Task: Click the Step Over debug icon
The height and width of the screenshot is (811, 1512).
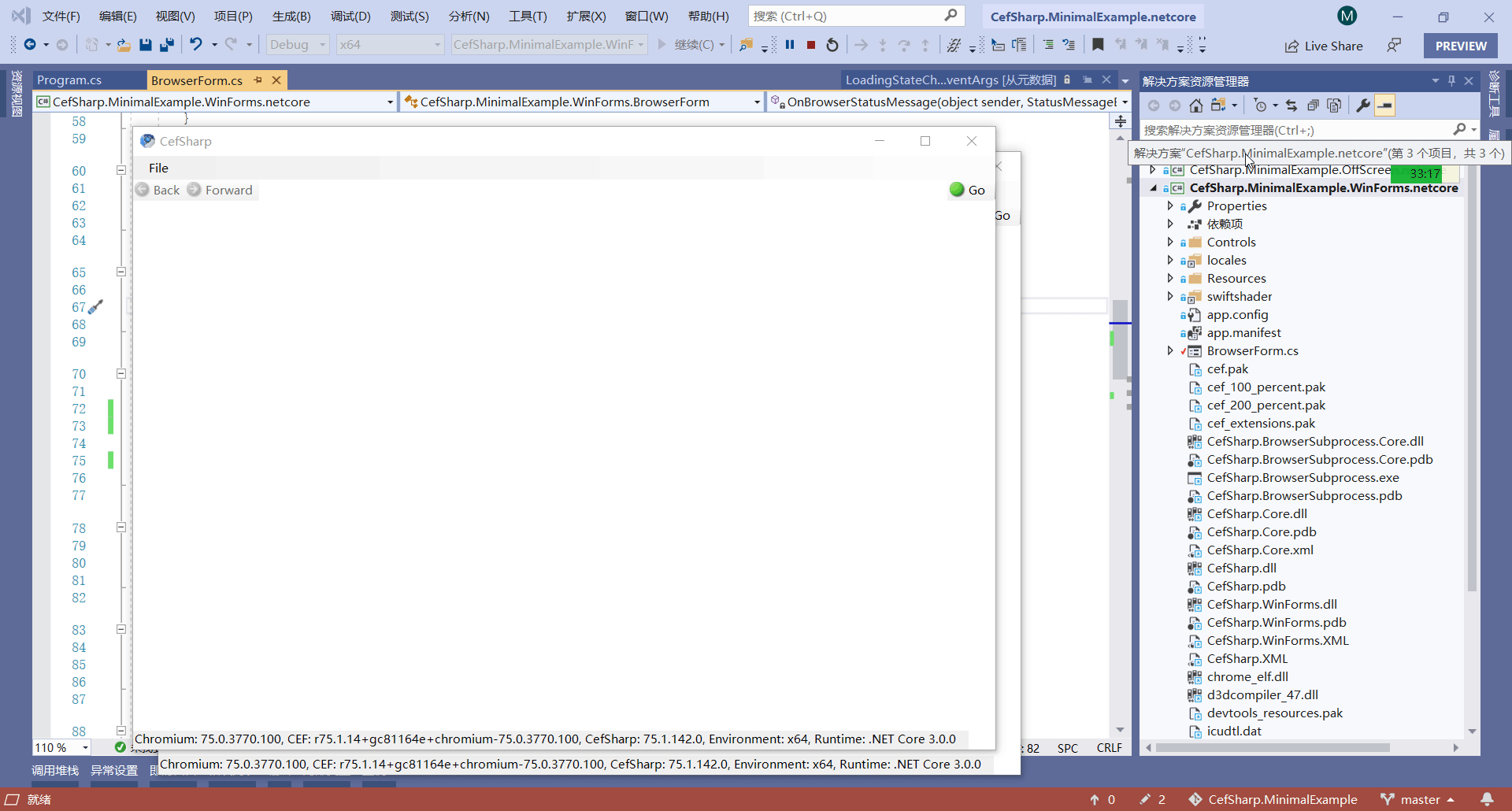Action: click(906, 44)
